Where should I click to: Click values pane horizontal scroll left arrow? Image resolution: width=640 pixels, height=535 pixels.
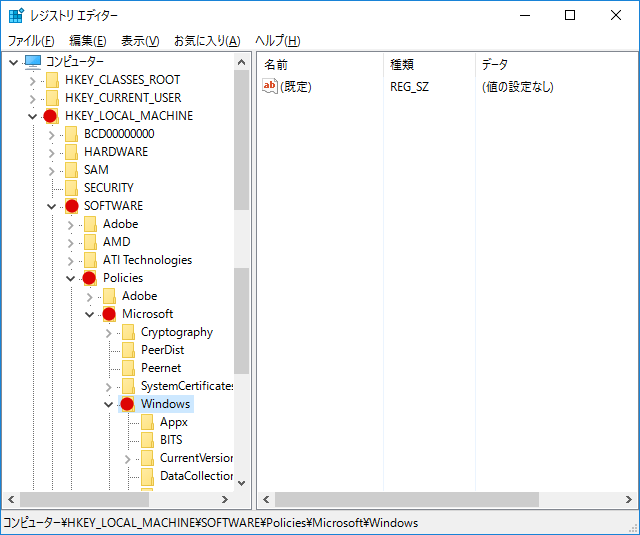(266, 499)
